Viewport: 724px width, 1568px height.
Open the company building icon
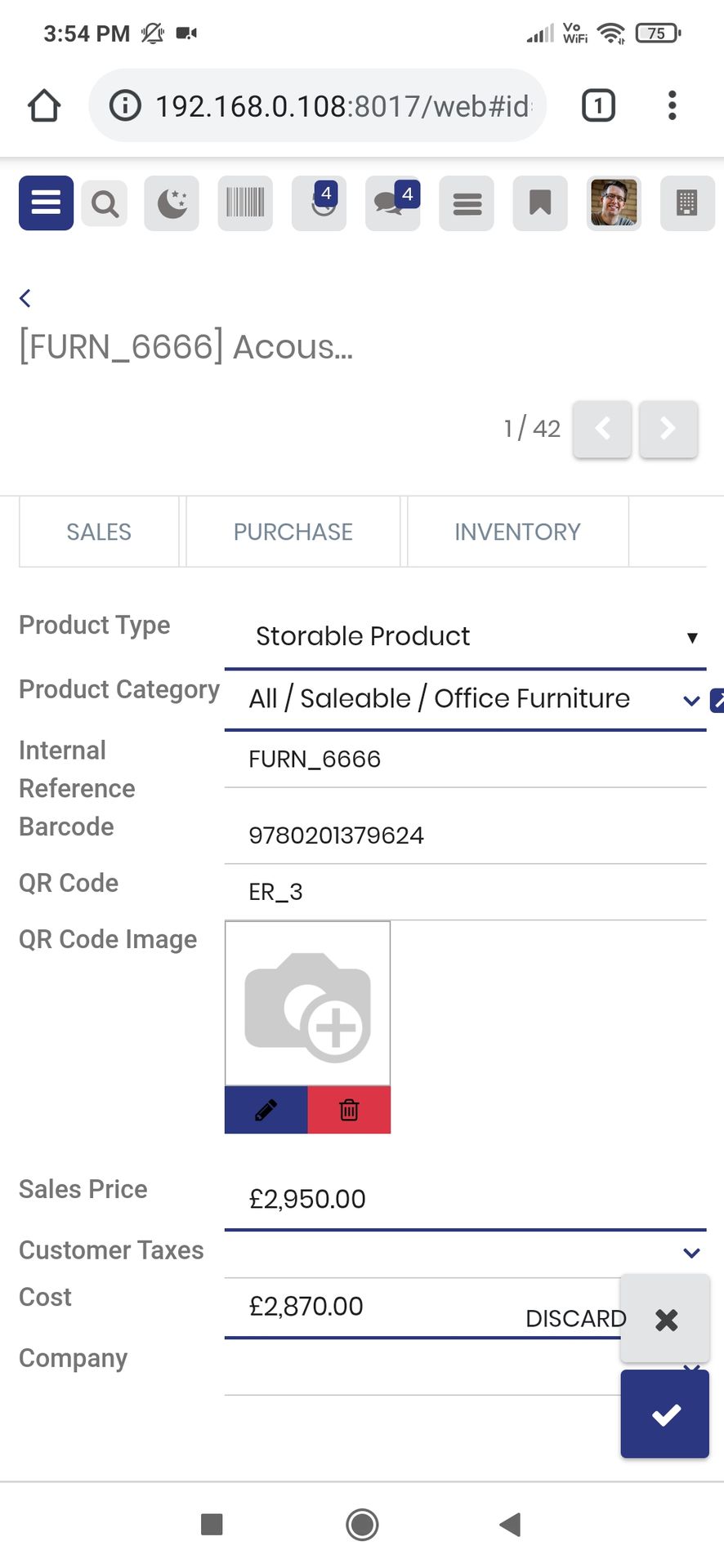pyautogui.click(x=687, y=203)
